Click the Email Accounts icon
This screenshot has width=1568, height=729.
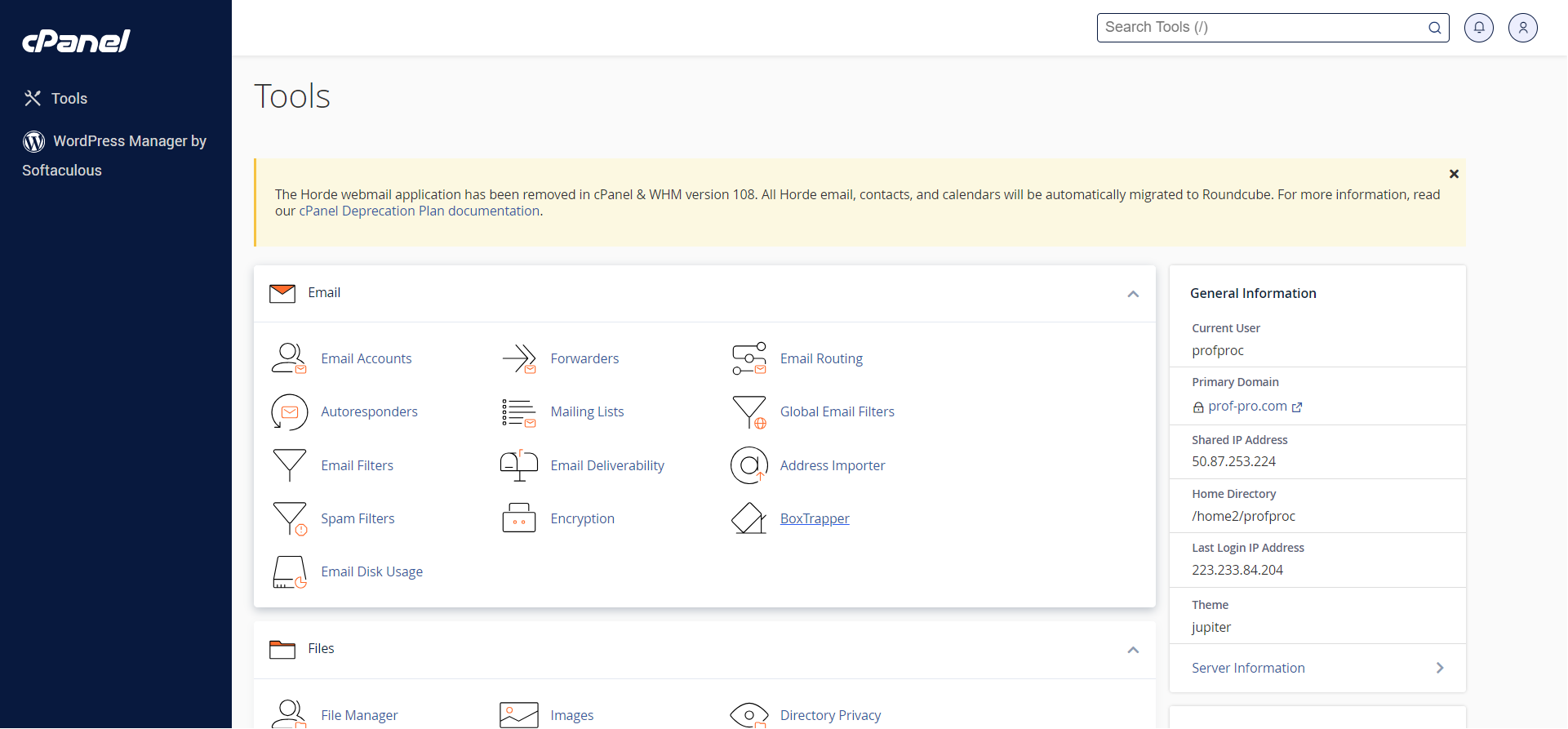pyautogui.click(x=289, y=358)
